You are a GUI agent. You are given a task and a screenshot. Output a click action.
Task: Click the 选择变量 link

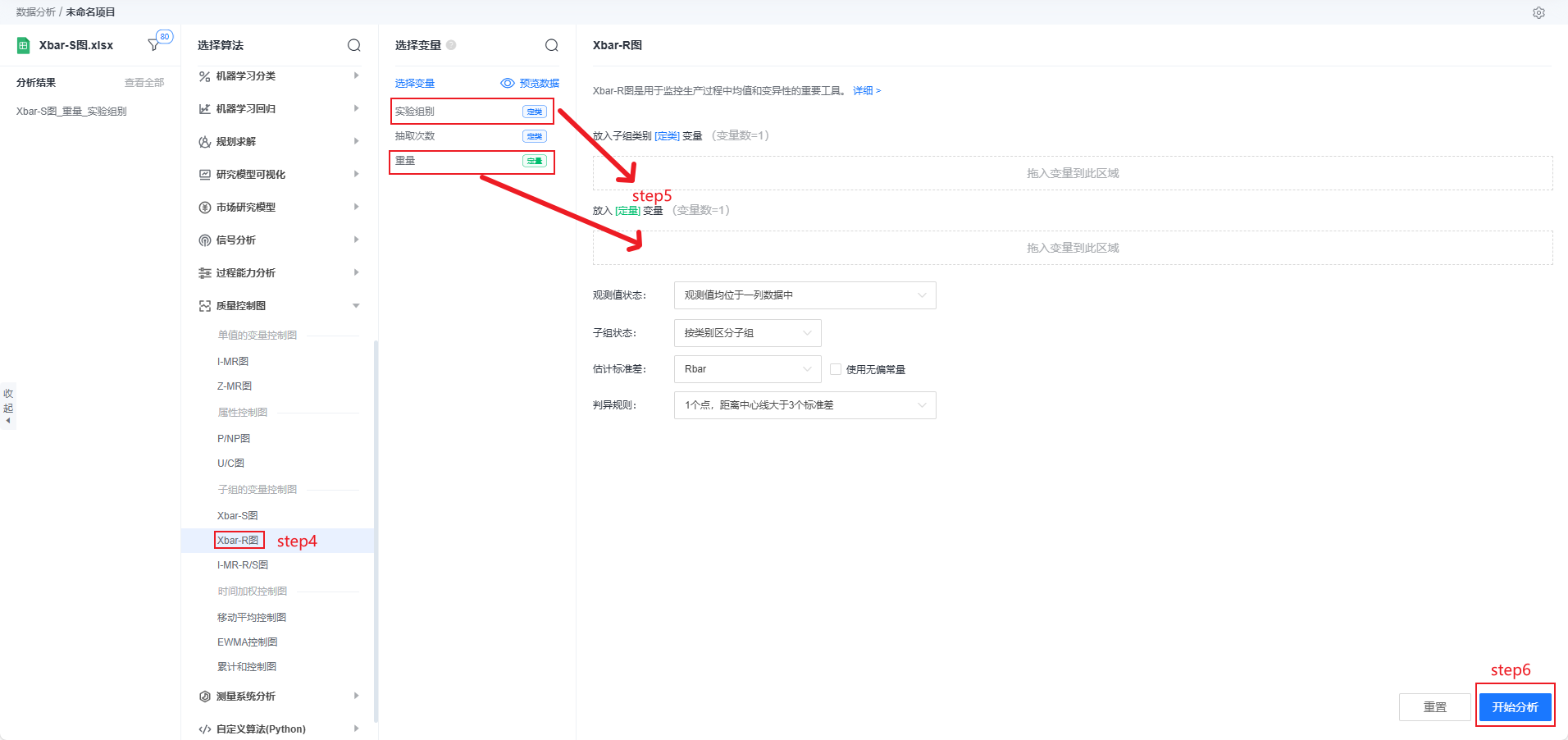click(415, 84)
